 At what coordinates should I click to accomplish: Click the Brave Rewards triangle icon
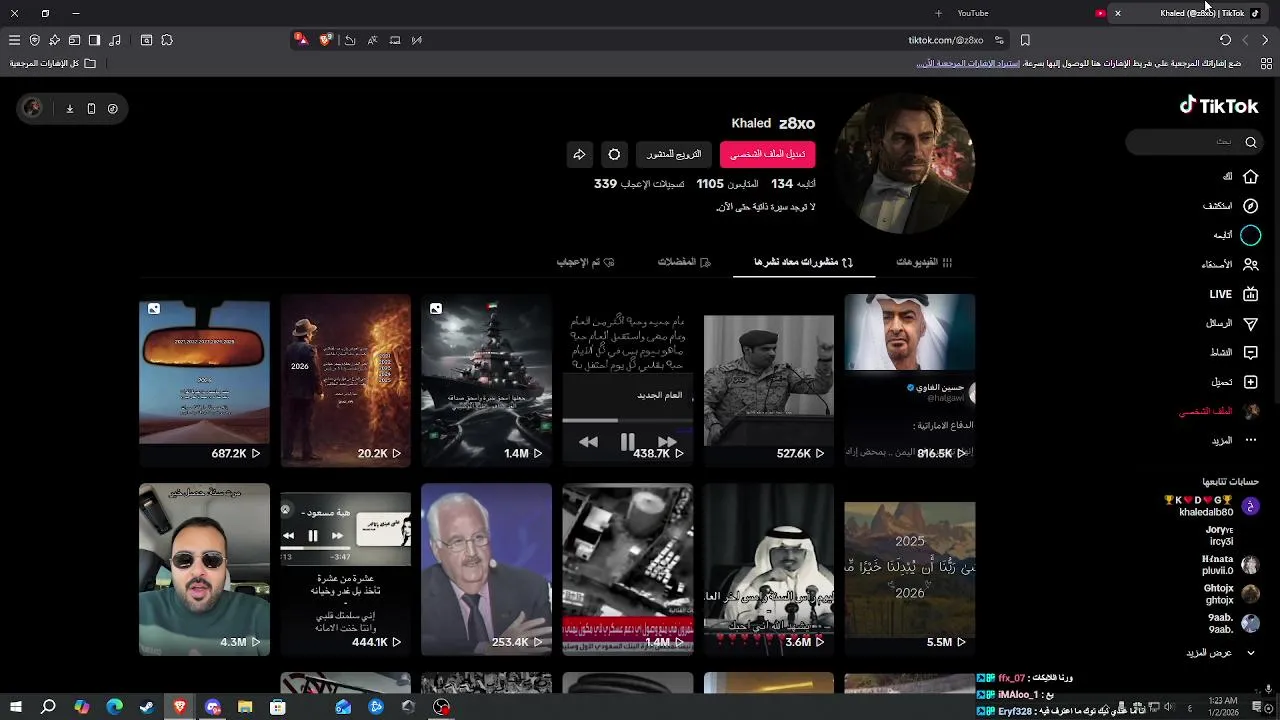point(301,40)
